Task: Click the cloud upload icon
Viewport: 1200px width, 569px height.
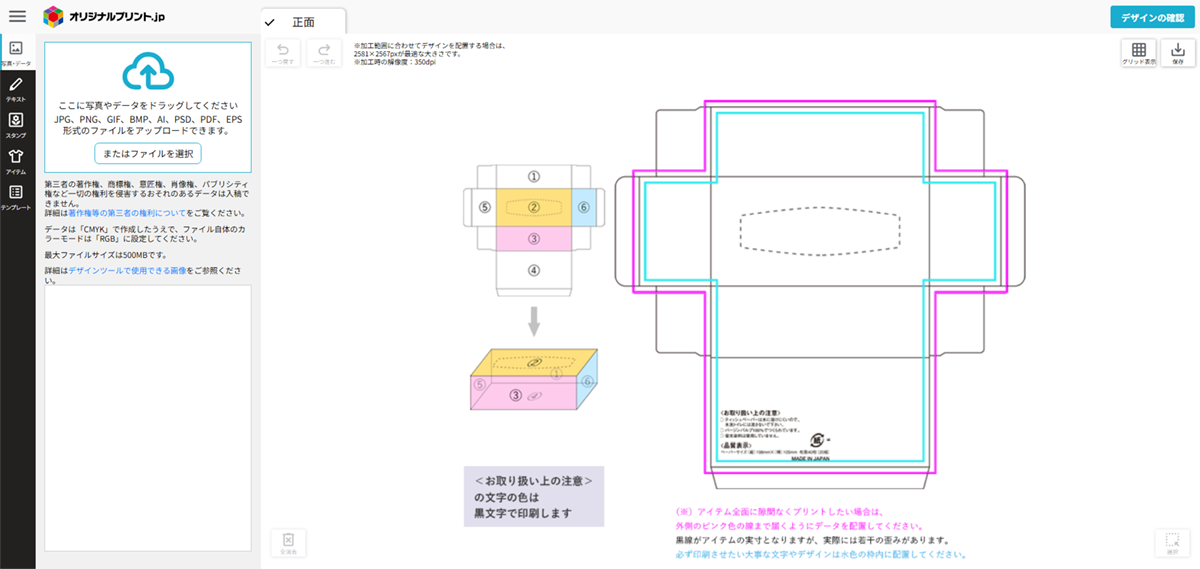Action: coord(148,71)
